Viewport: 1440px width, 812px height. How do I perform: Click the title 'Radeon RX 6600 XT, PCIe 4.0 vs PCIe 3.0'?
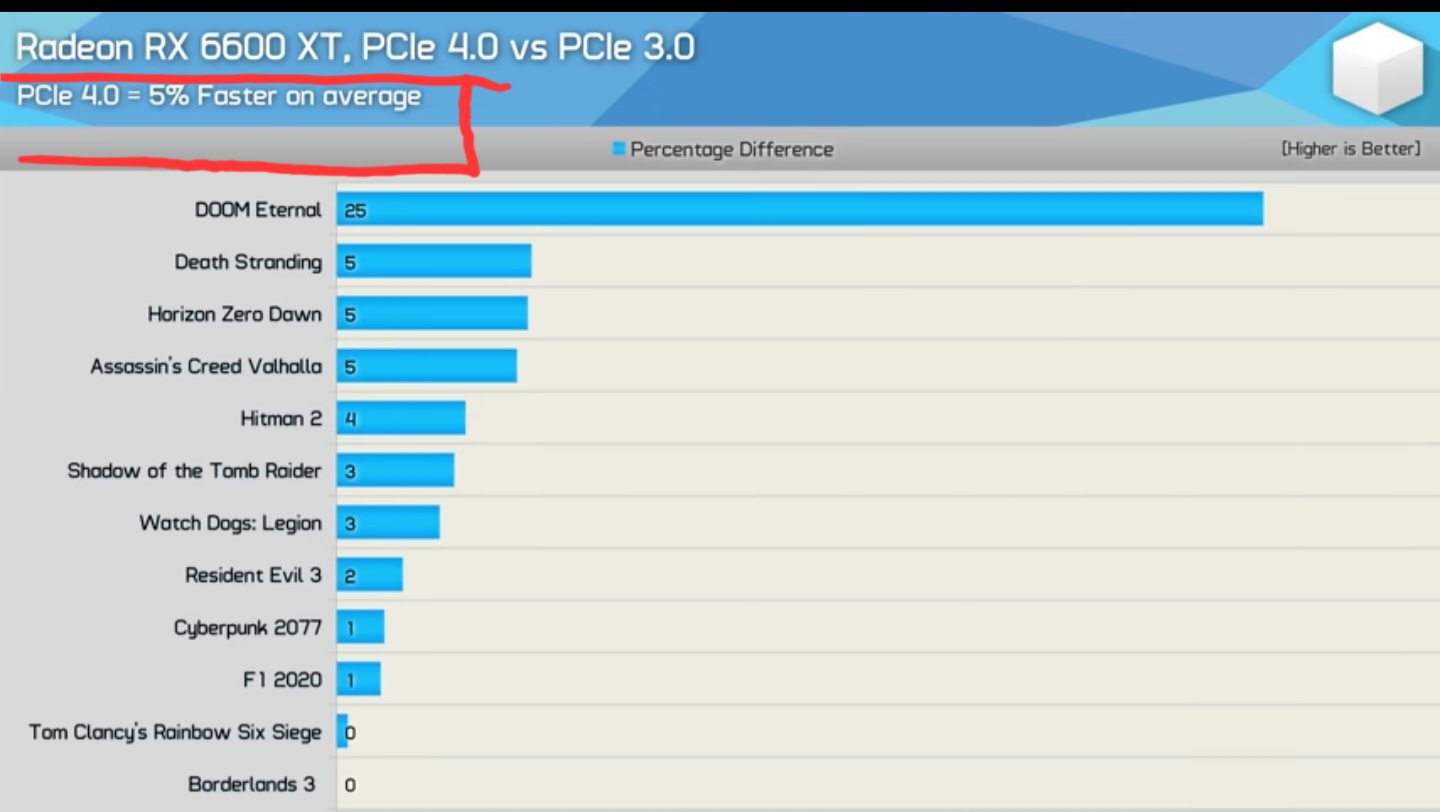click(355, 47)
